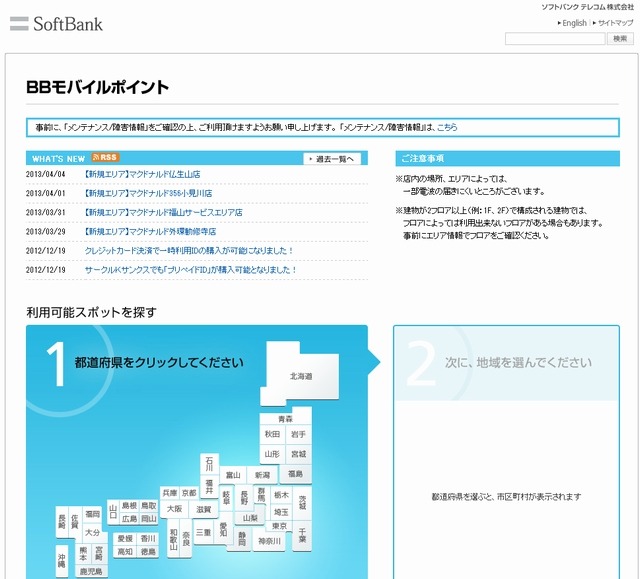The image size is (640, 579).
Task: Choose 大分 on the map
Action: (92, 532)
